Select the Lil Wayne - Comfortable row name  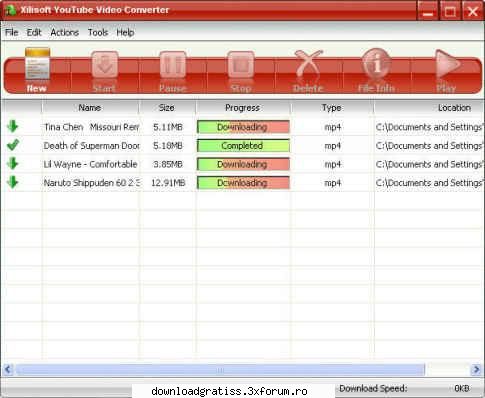point(91,164)
